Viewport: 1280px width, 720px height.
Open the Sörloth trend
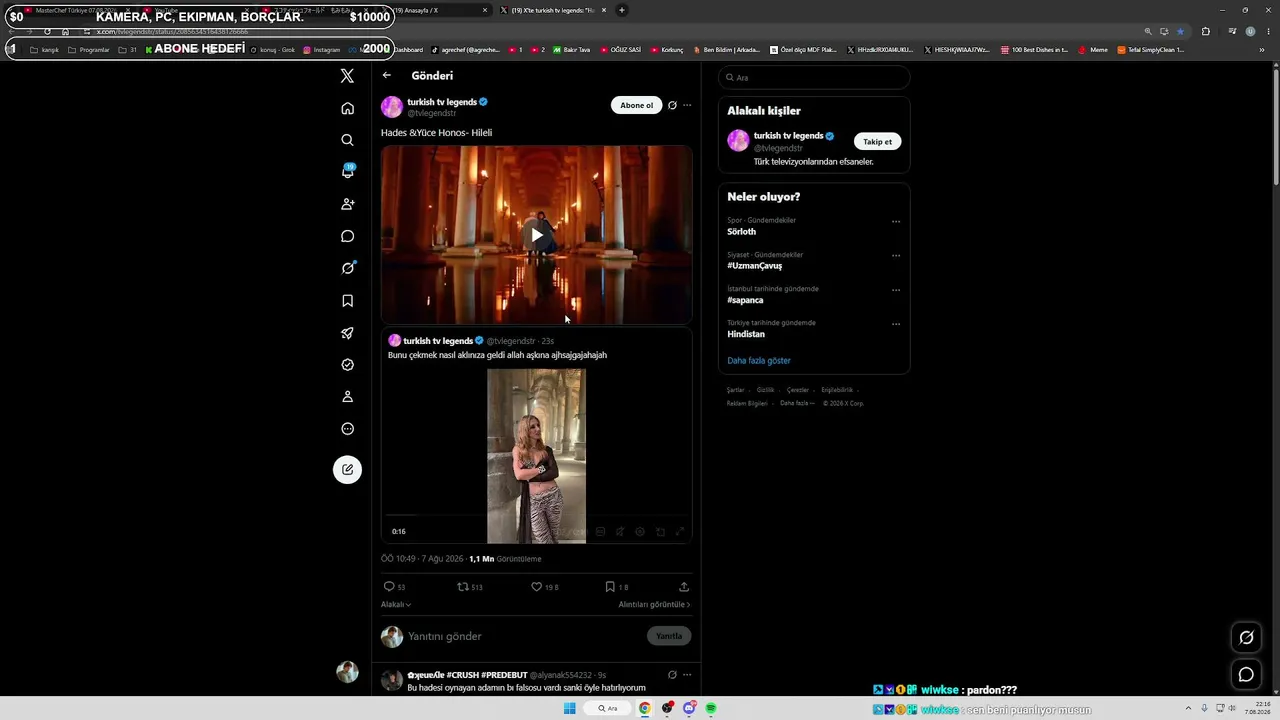[x=741, y=231]
